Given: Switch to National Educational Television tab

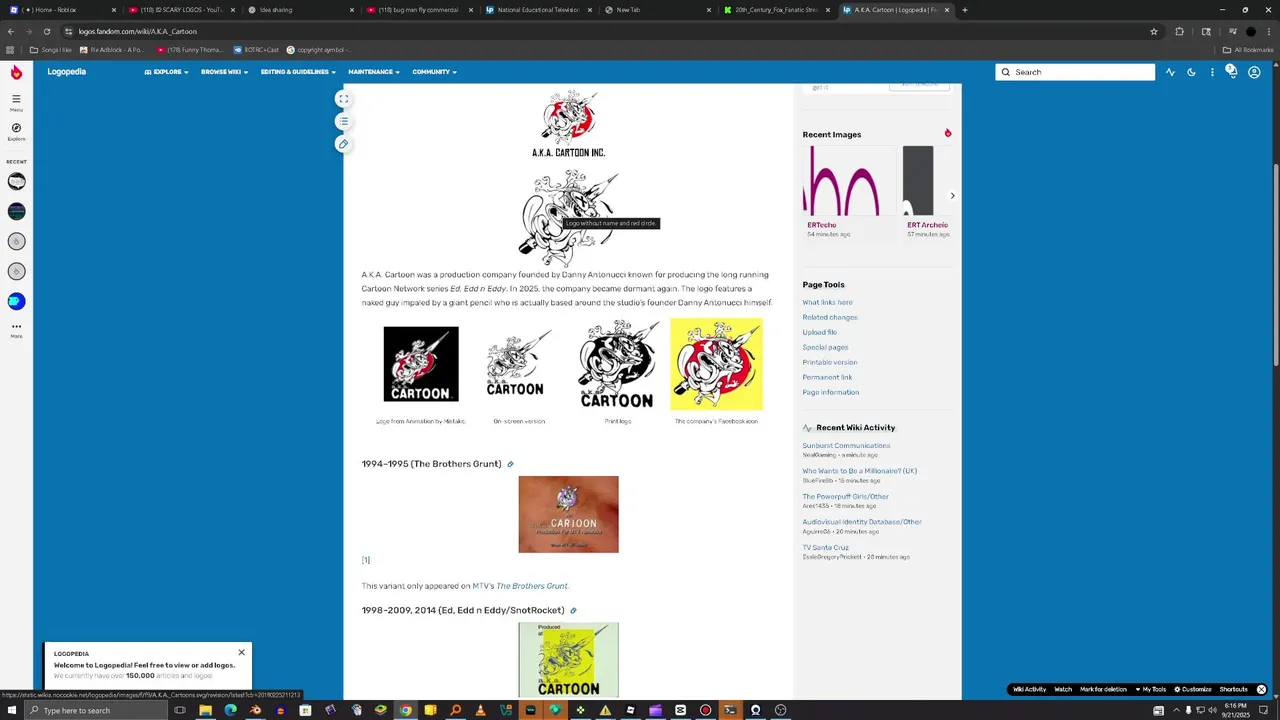Looking at the screenshot, I should pos(538,10).
